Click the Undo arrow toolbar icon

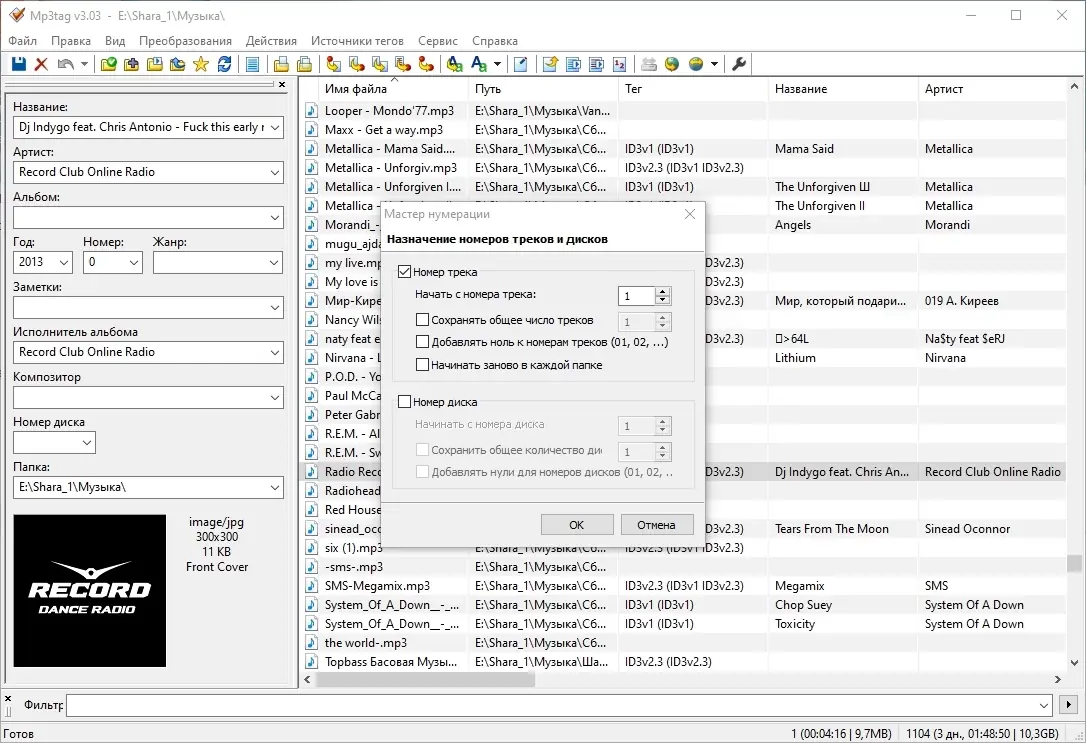(66, 64)
